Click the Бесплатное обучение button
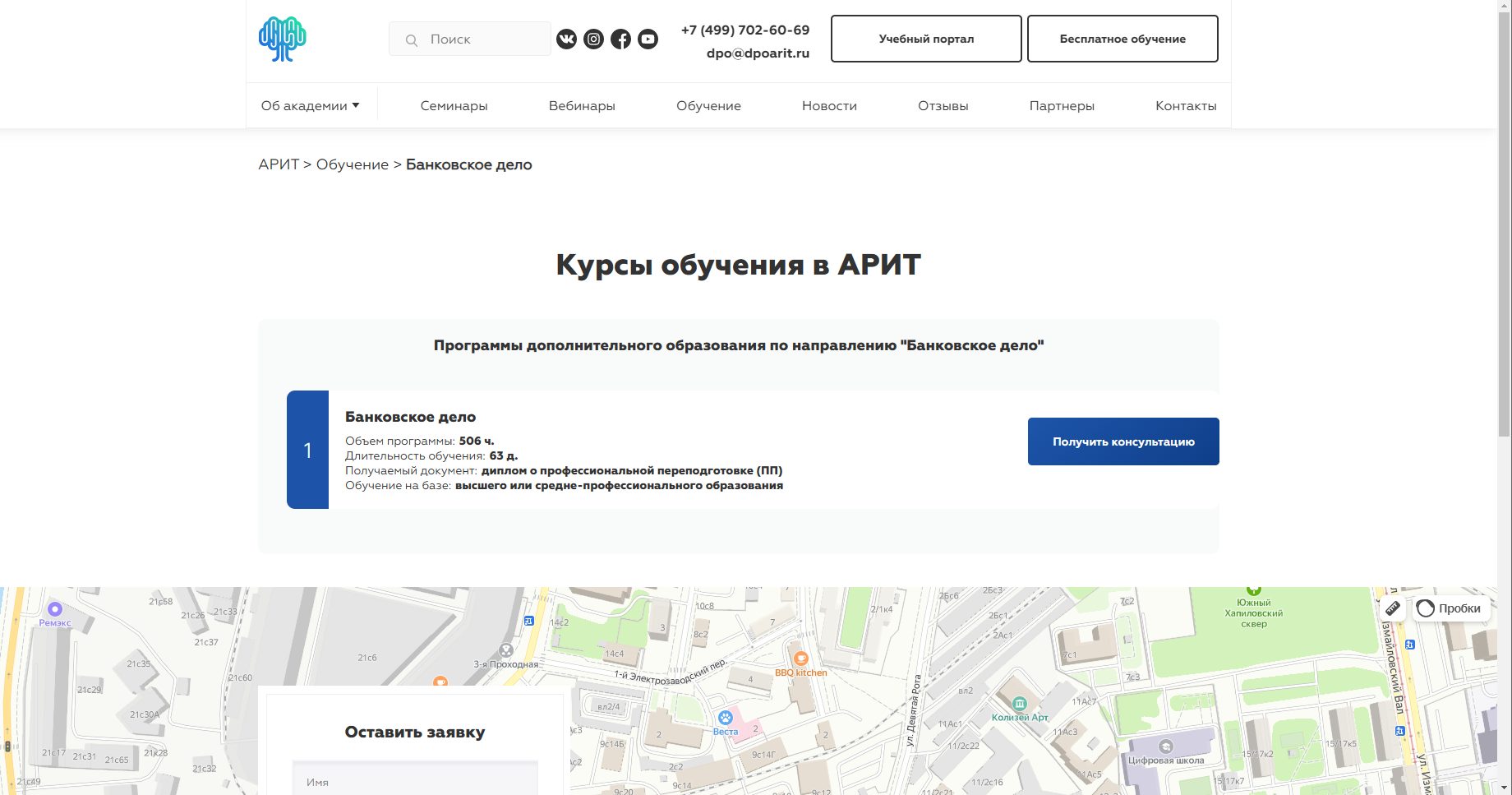 coord(1122,39)
